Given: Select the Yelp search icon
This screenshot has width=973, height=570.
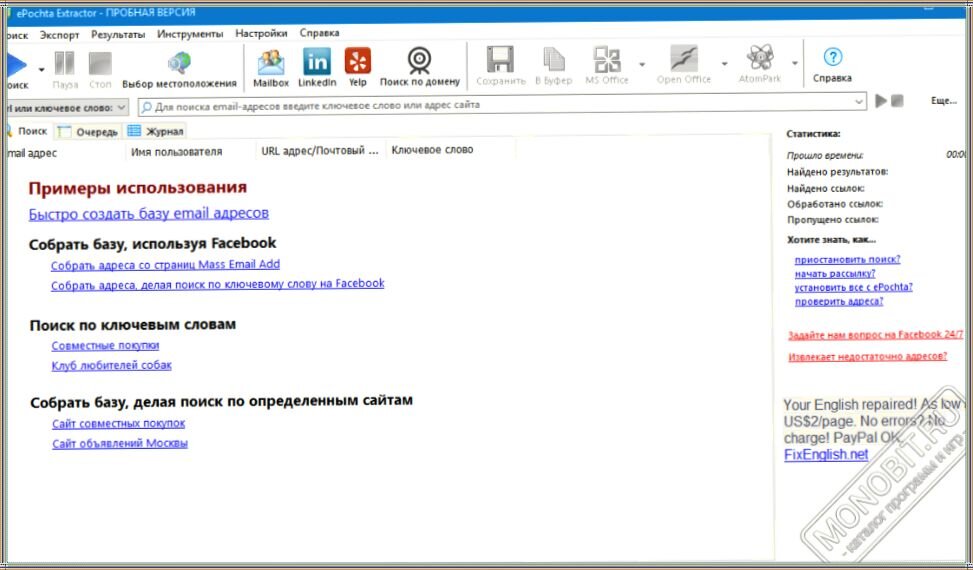Looking at the screenshot, I should point(357,61).
